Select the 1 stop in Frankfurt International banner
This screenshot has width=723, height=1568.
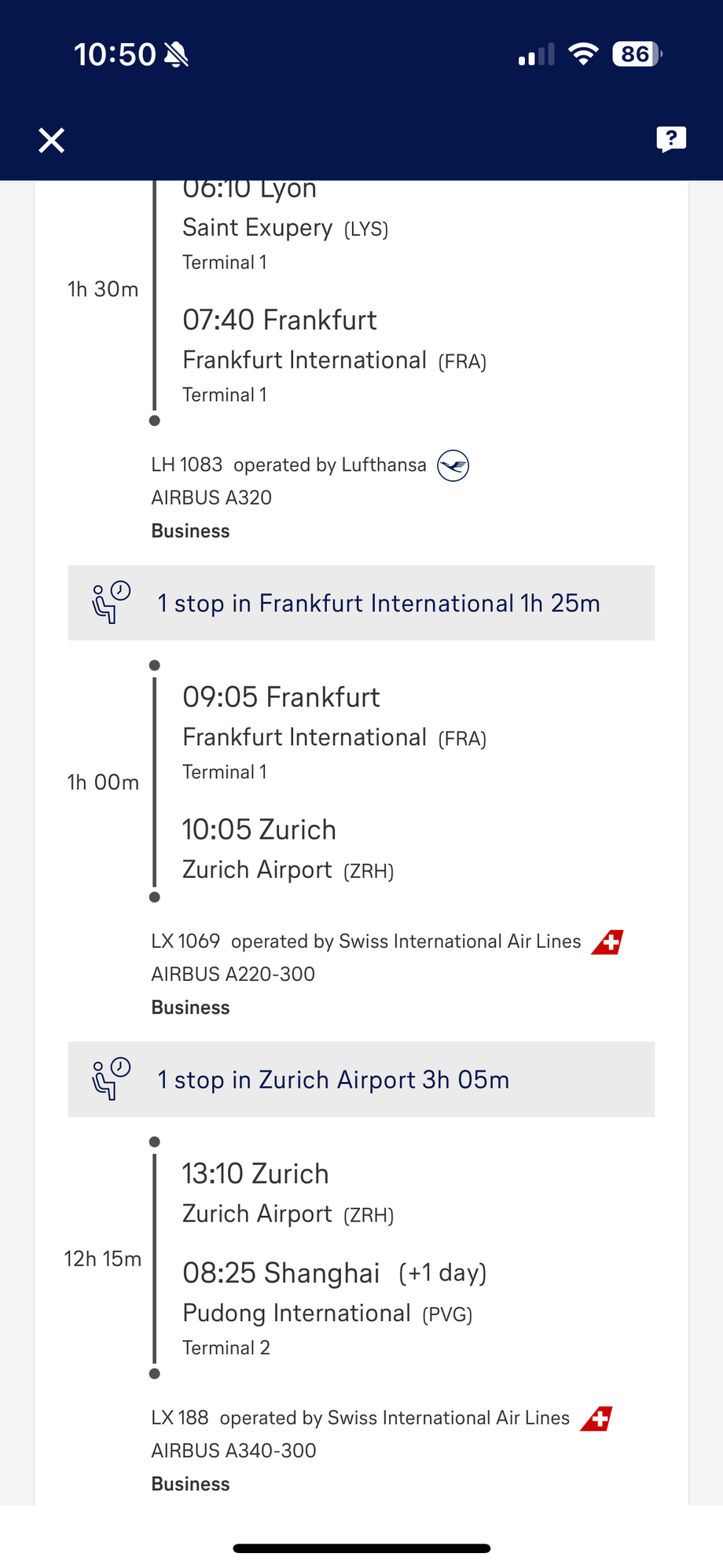pos(361,603)
